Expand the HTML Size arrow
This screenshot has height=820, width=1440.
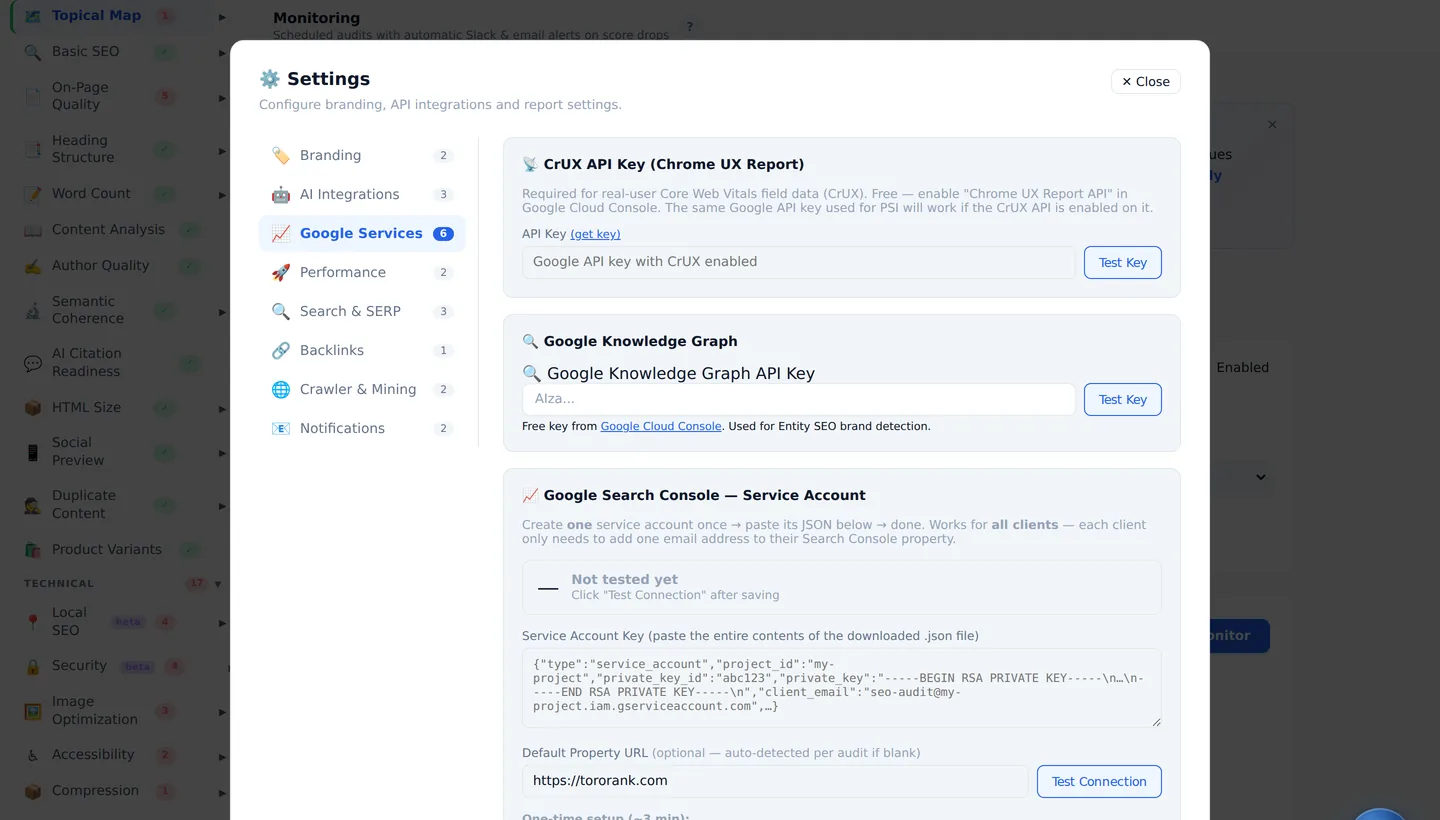point(222,409)
